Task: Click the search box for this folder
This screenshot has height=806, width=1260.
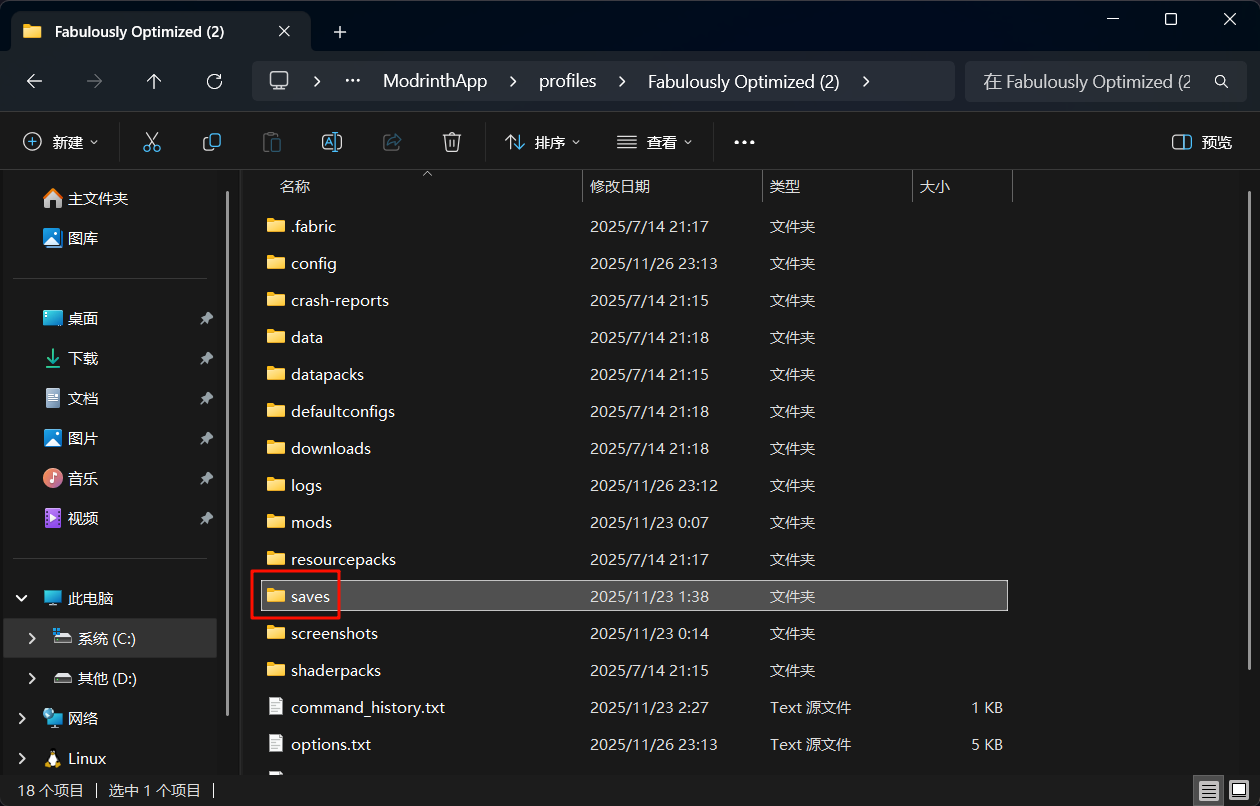Action: [x=1090, y=82]
